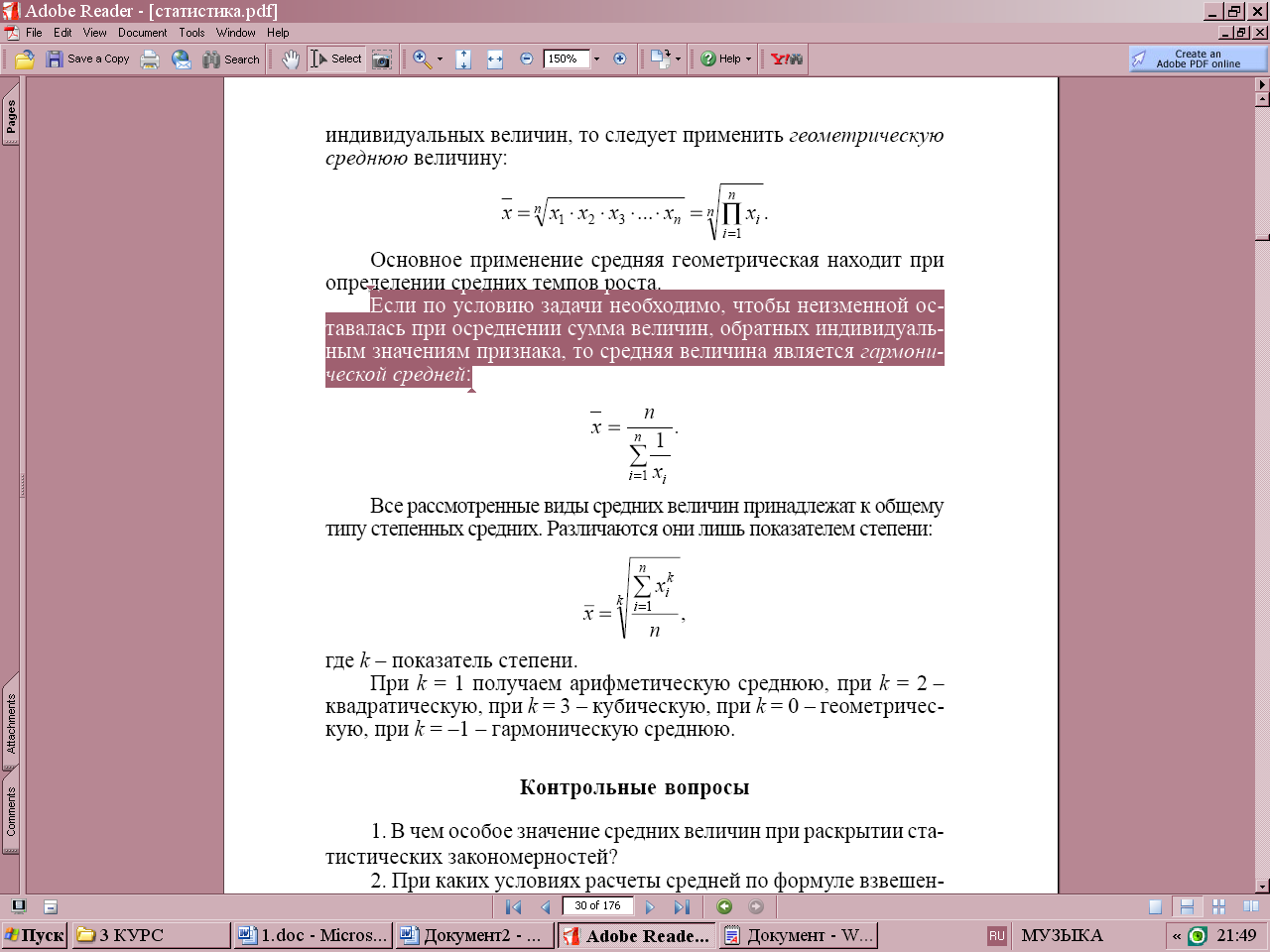Open the View menu
This screenshot has width=1270, height=952.
(95, 33)
